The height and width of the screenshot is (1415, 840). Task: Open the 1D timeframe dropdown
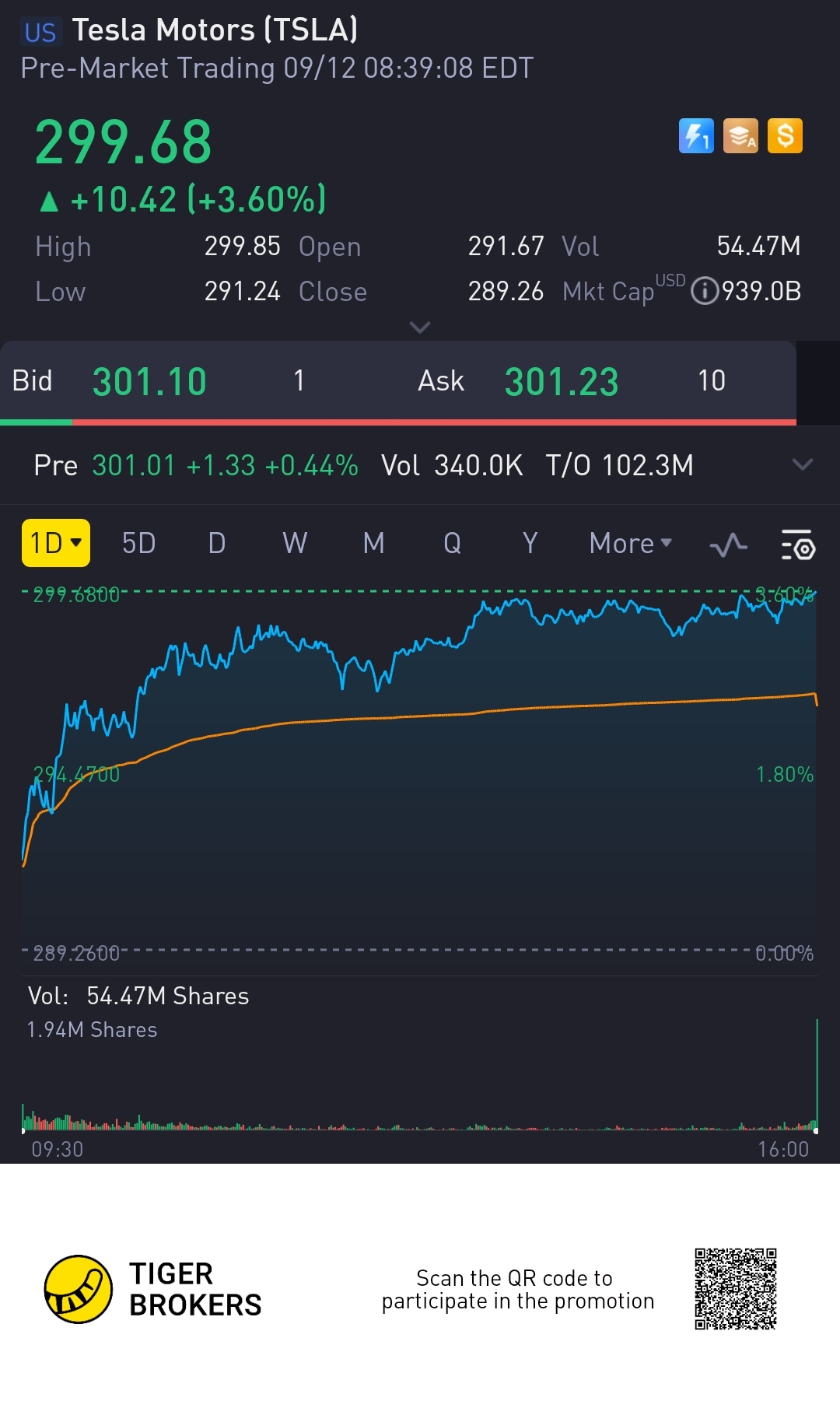55,543
